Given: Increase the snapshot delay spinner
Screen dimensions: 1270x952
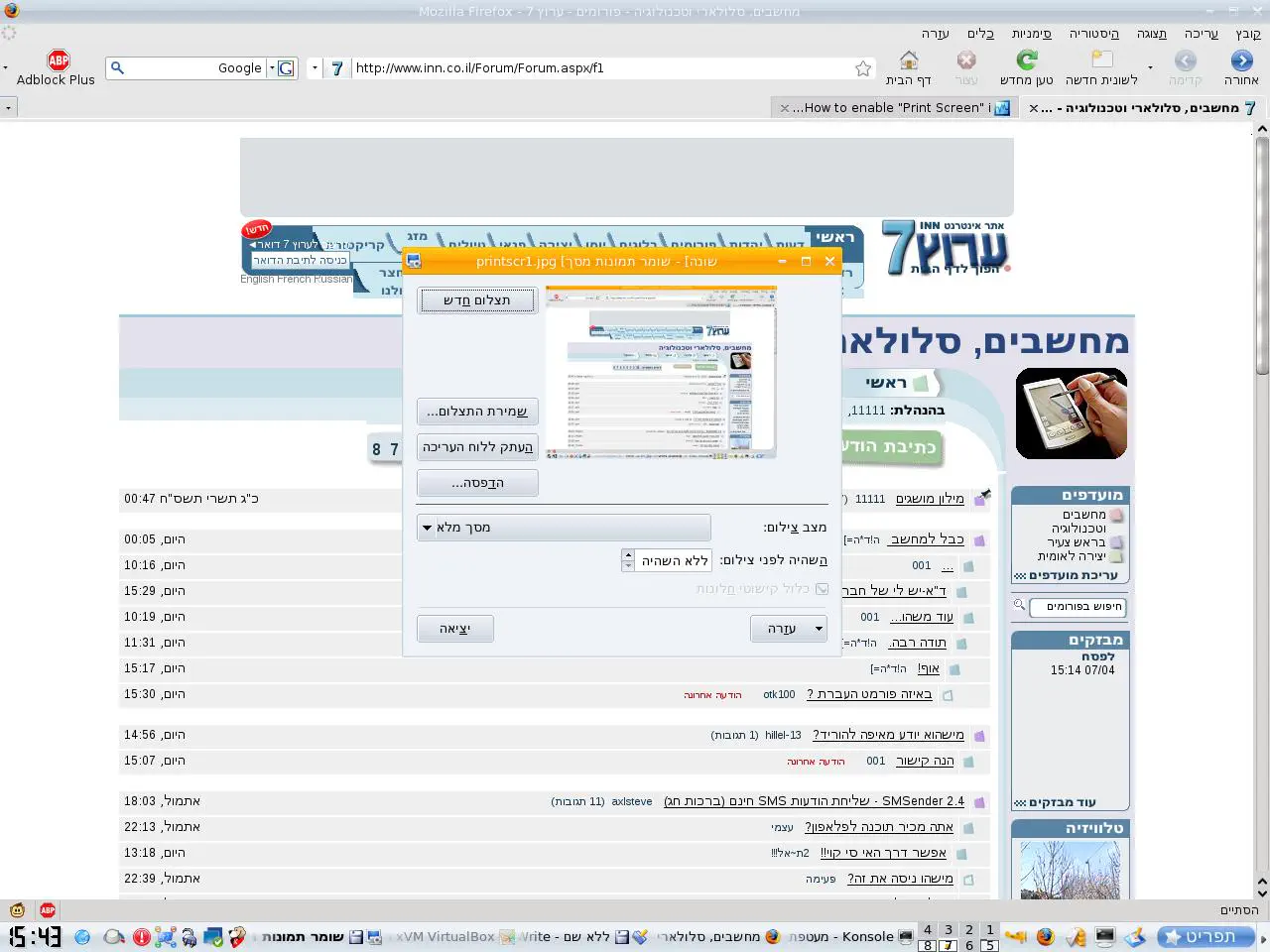Looking at the screenshot, I should 628,554.
